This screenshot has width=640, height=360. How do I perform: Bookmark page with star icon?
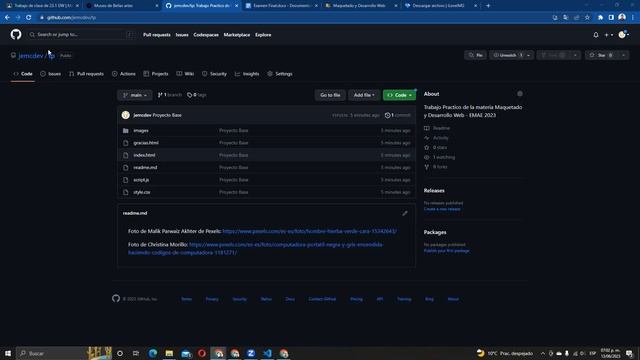coord(587,18)
